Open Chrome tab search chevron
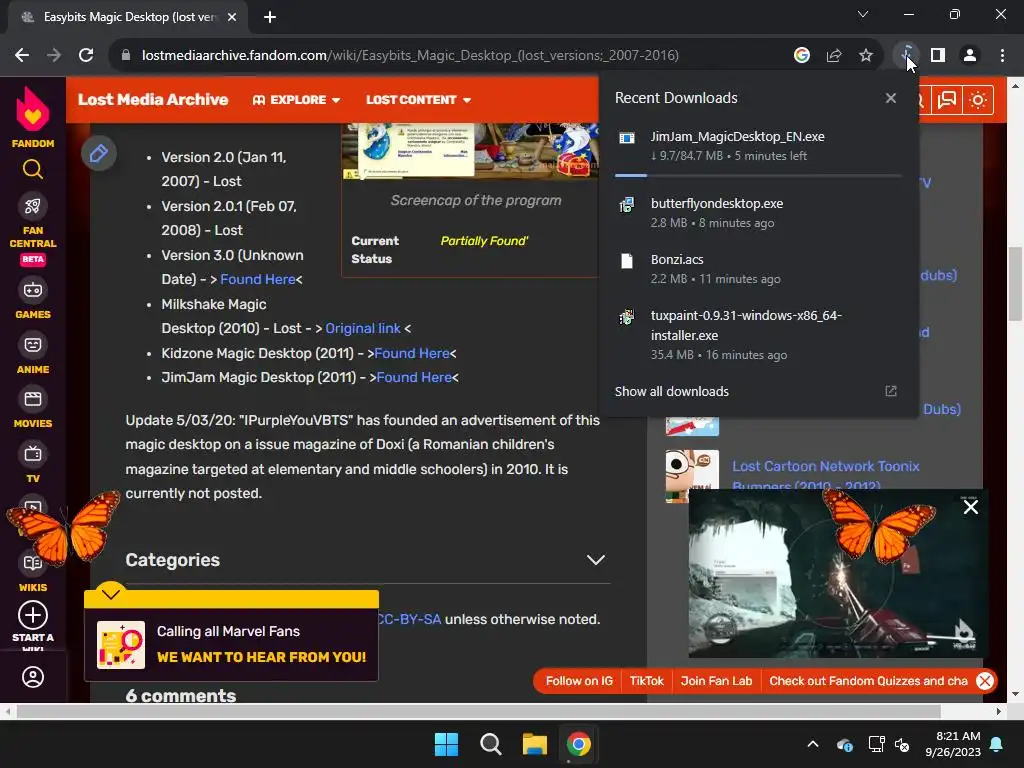This screenshot has width=1024, height=768. (x=863, y=14)
